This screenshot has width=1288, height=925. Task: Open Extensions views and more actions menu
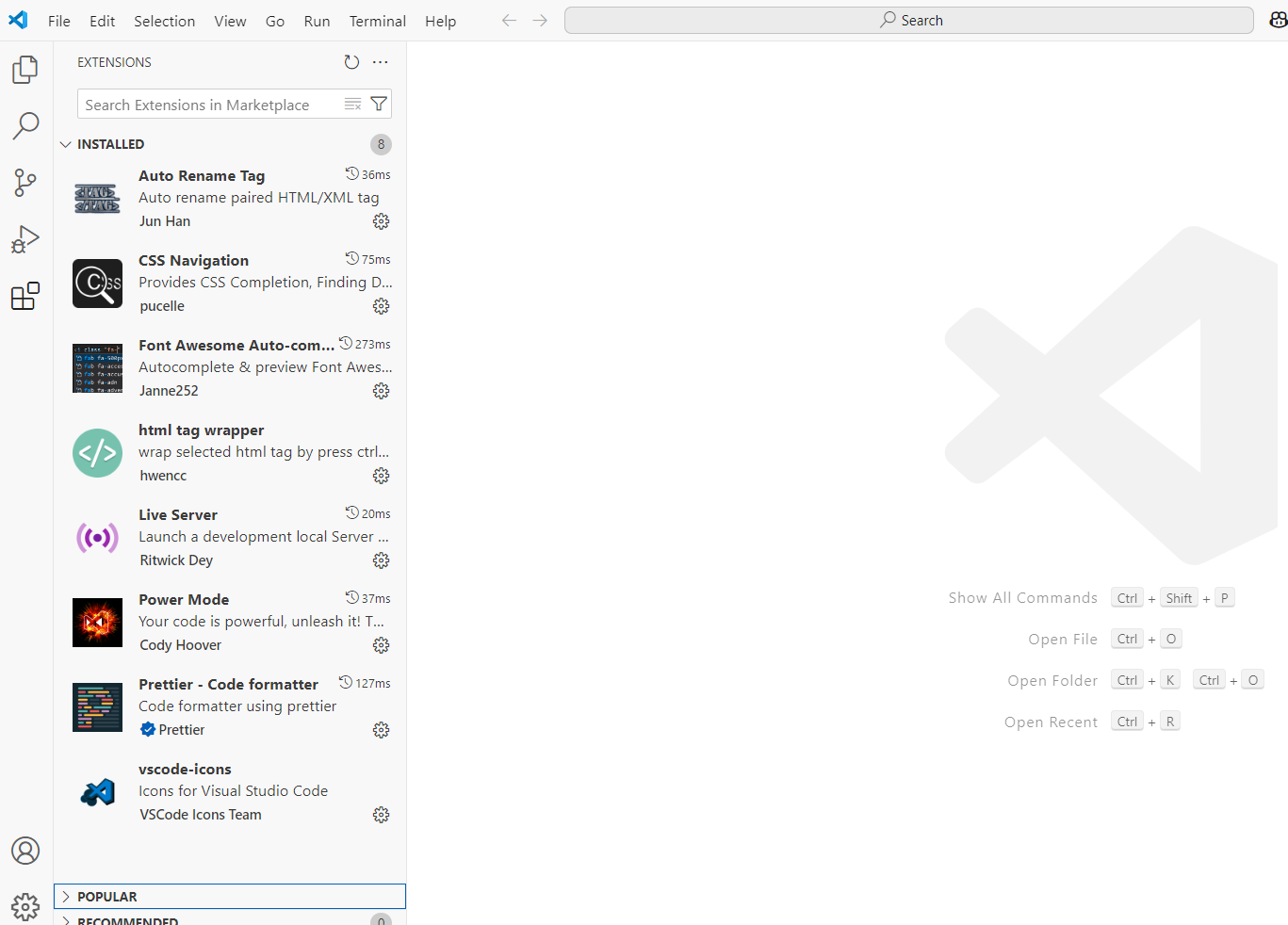pyautogui.click(x=380, y=62)
